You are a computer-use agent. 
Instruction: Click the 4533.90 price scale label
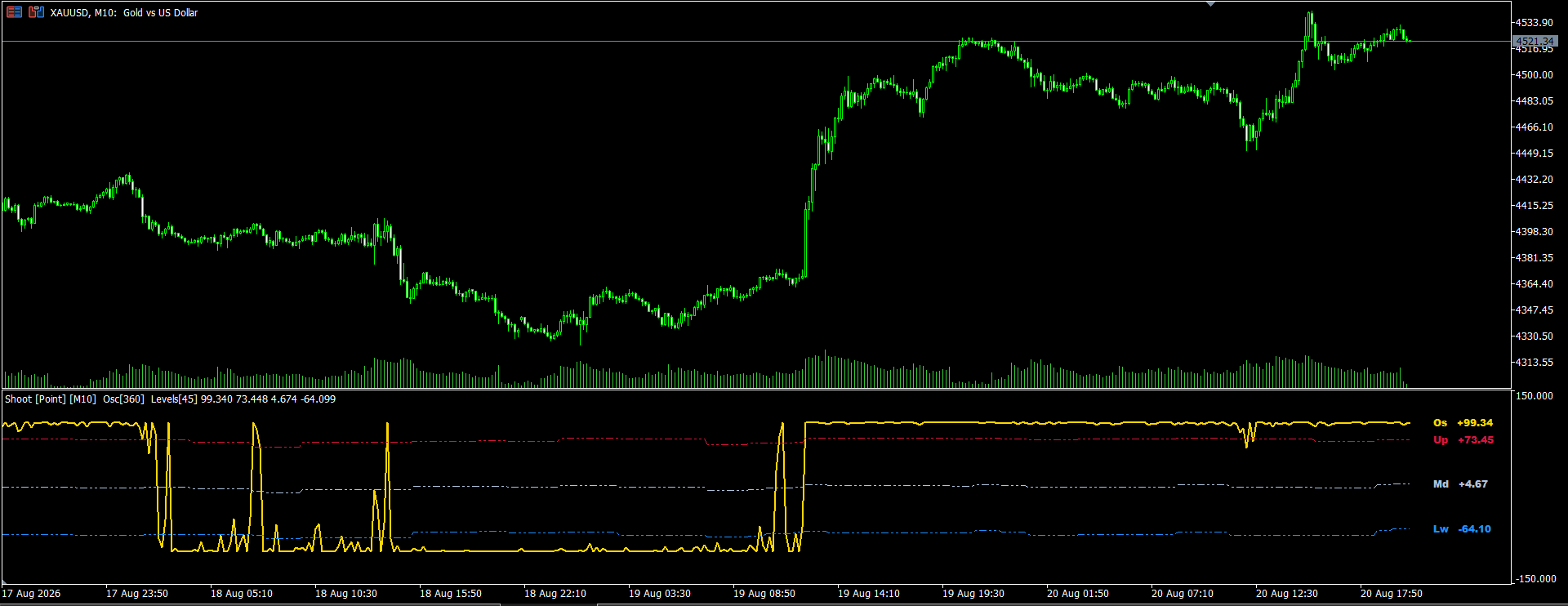[1534, 23]
